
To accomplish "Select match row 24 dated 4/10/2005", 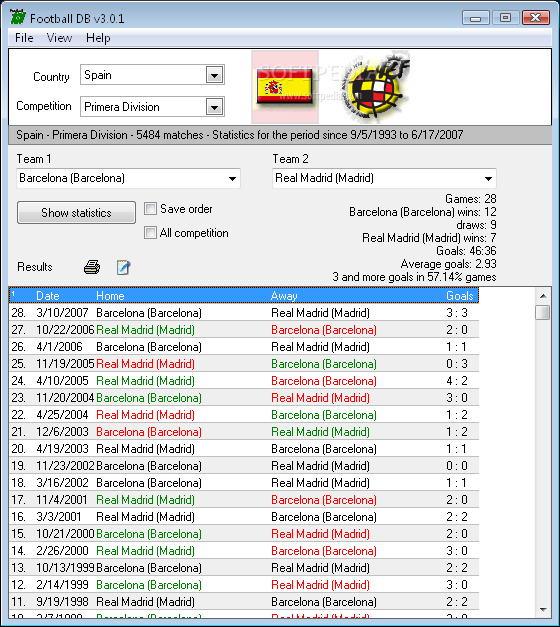I will coord(244,381).
